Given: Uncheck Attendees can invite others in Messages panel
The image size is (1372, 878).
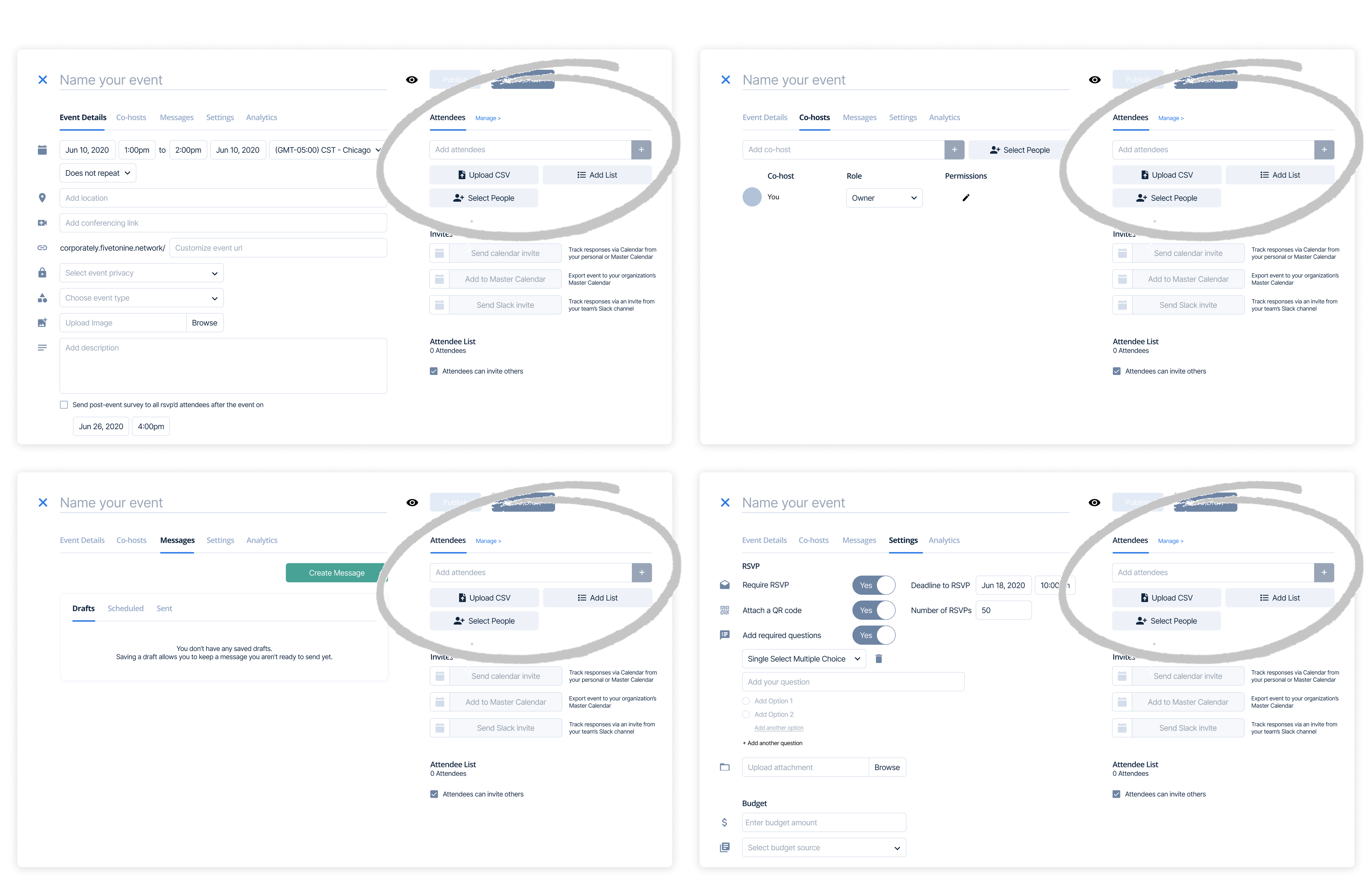Looking at the screenshot, I should pos(434,794).
